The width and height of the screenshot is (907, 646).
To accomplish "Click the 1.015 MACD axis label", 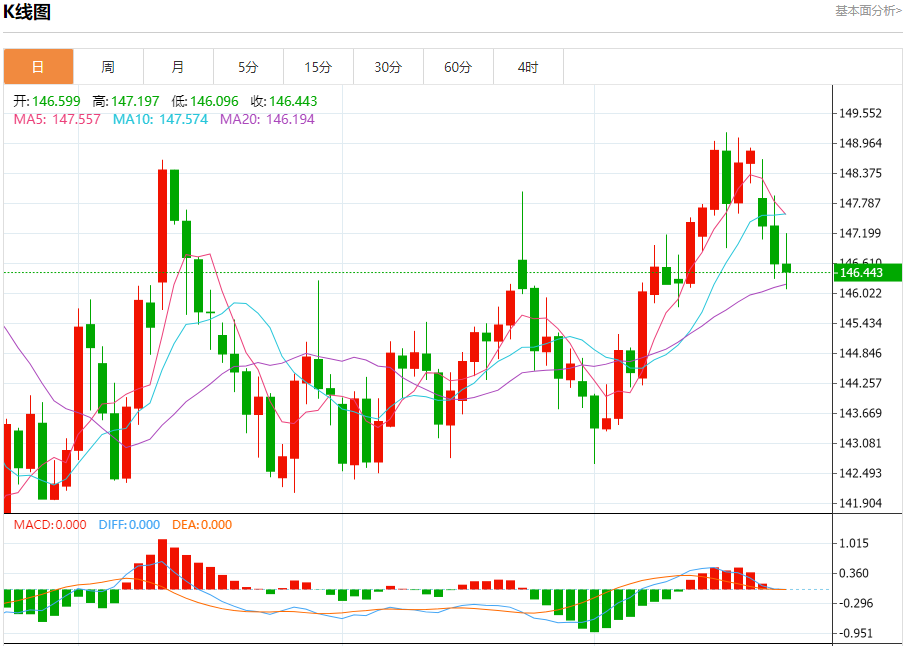I will (854, 544).
